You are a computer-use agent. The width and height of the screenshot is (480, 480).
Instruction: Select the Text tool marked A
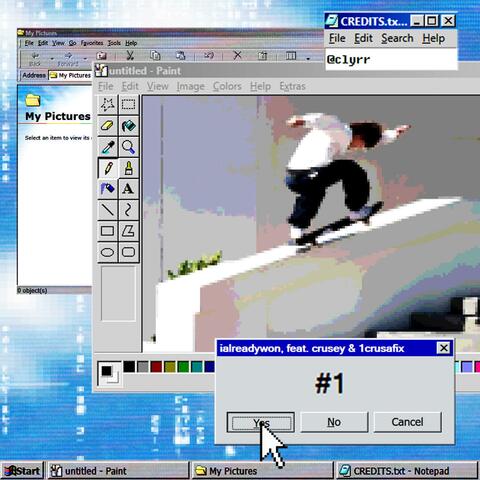pos(129,189)
